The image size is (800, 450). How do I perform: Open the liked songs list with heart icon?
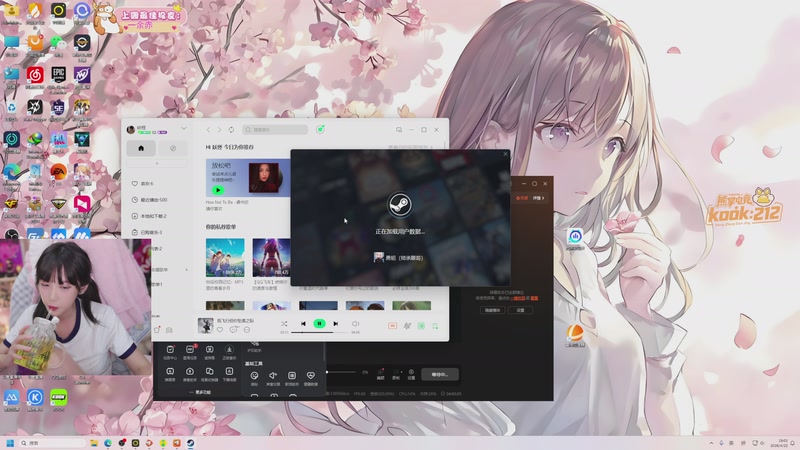pyautogui.click(x=143, y=183)
